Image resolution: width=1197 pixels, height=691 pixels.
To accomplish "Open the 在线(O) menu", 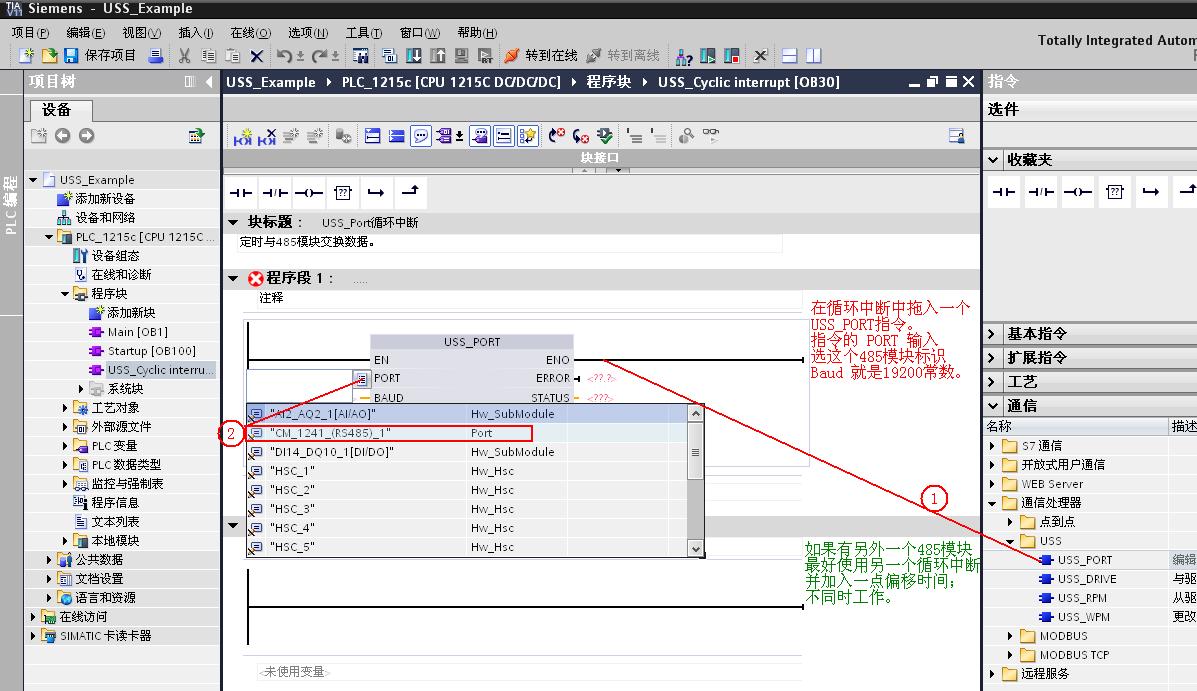I will coord(250,32).
